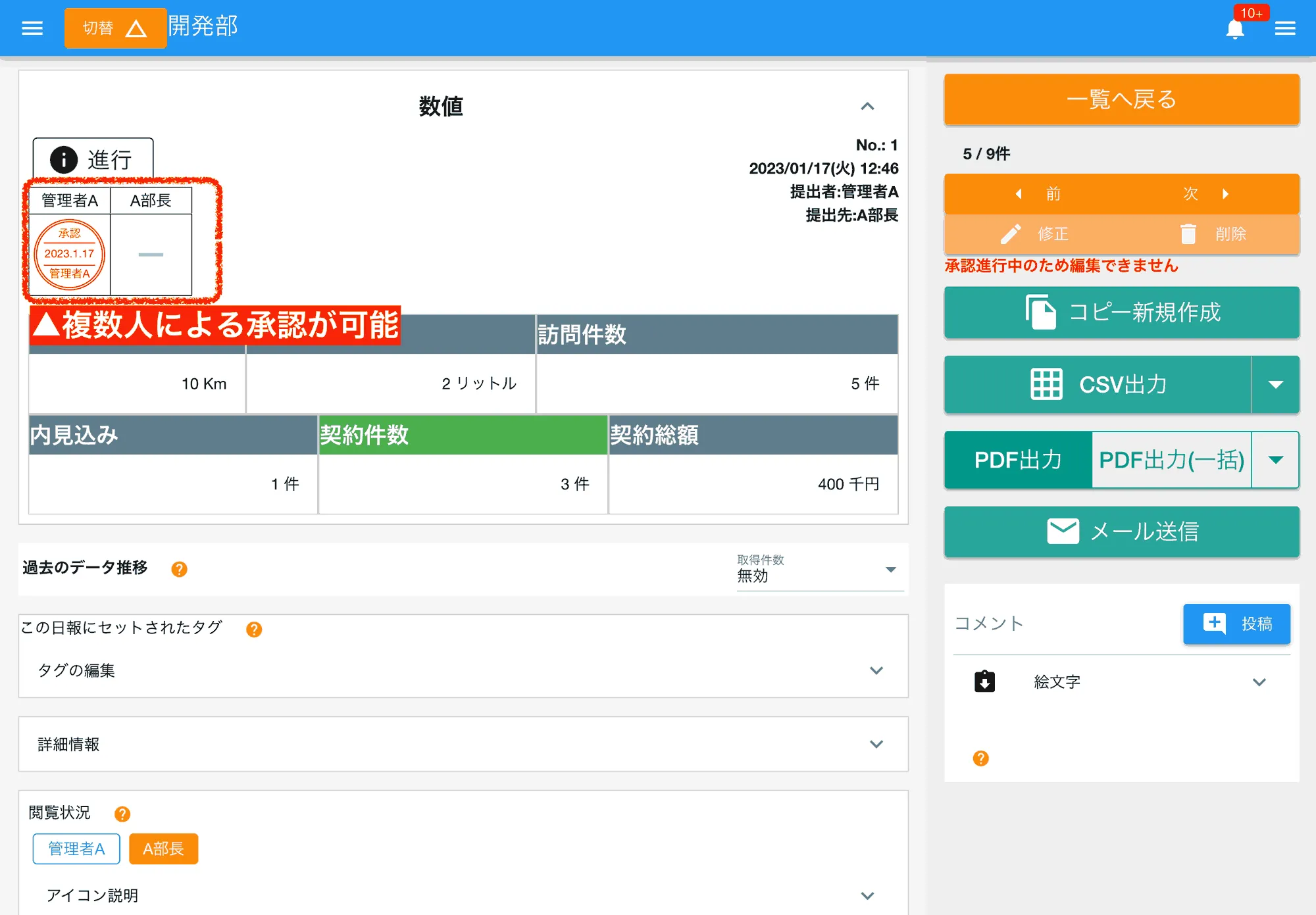Click the notification bell icon

[x=1234, y=29]
